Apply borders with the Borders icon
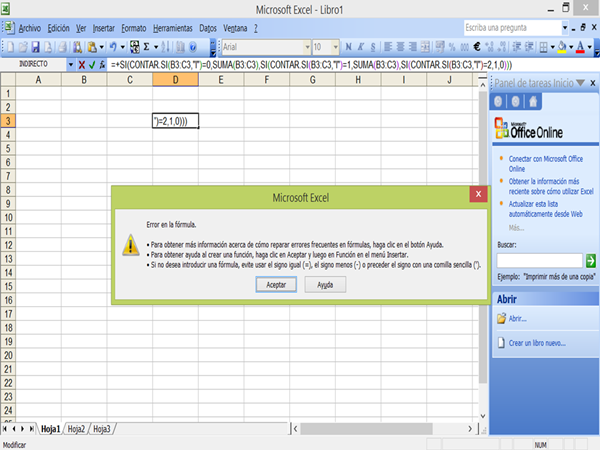The image size is (600, 450). (x=543, y=47)
